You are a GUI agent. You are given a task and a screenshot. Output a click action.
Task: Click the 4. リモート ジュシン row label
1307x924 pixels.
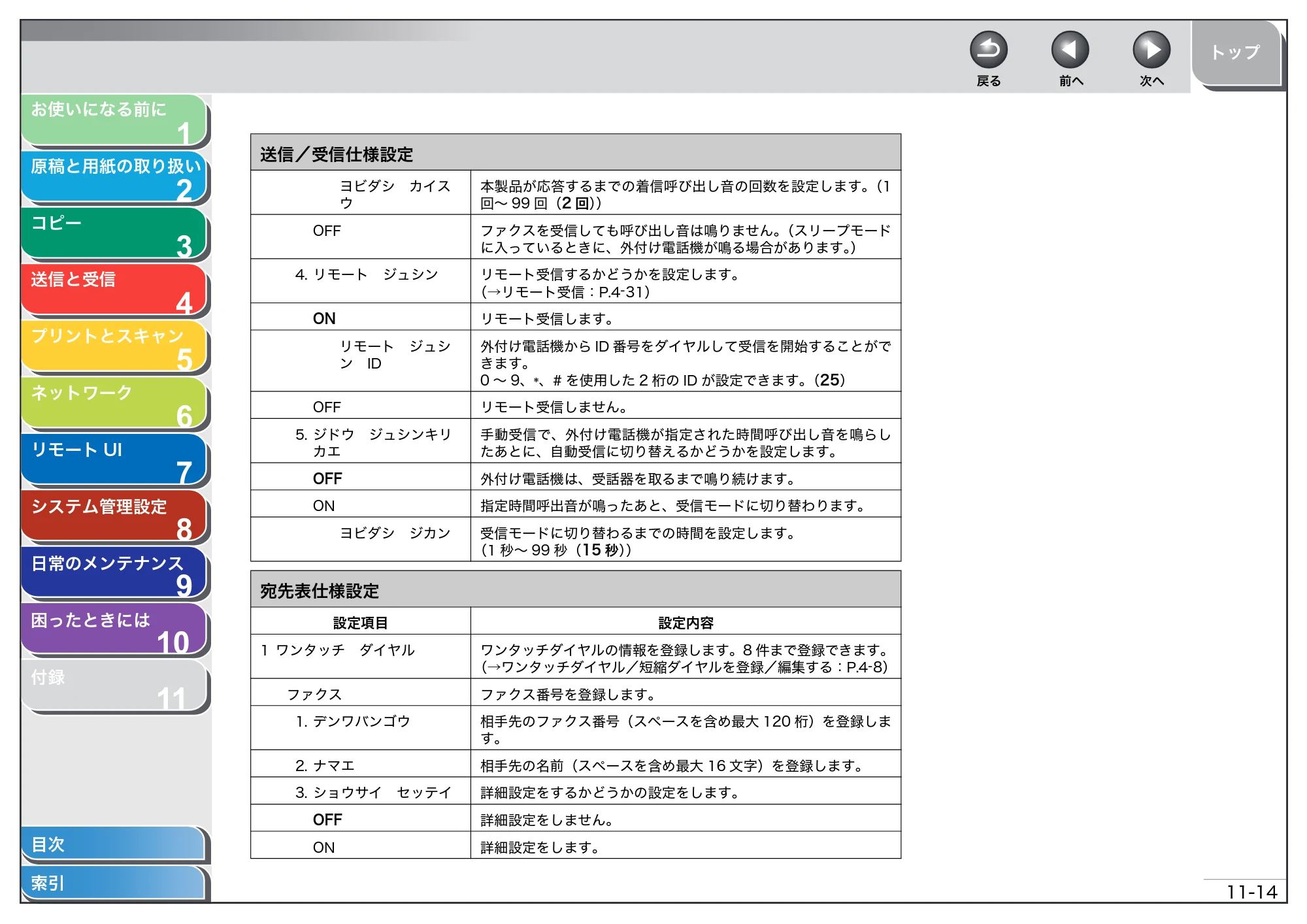click(x=367, y=274)
